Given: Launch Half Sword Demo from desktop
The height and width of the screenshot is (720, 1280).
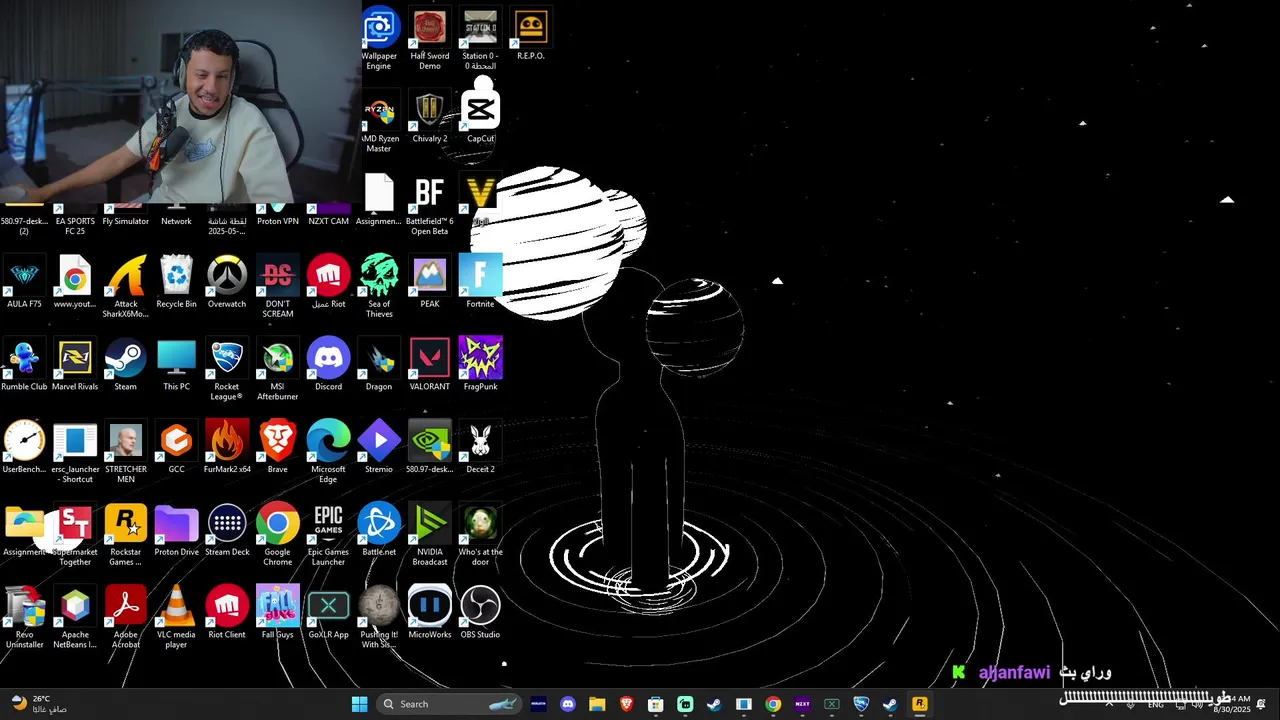Looking at the screenshot, I should pos(430,39).
